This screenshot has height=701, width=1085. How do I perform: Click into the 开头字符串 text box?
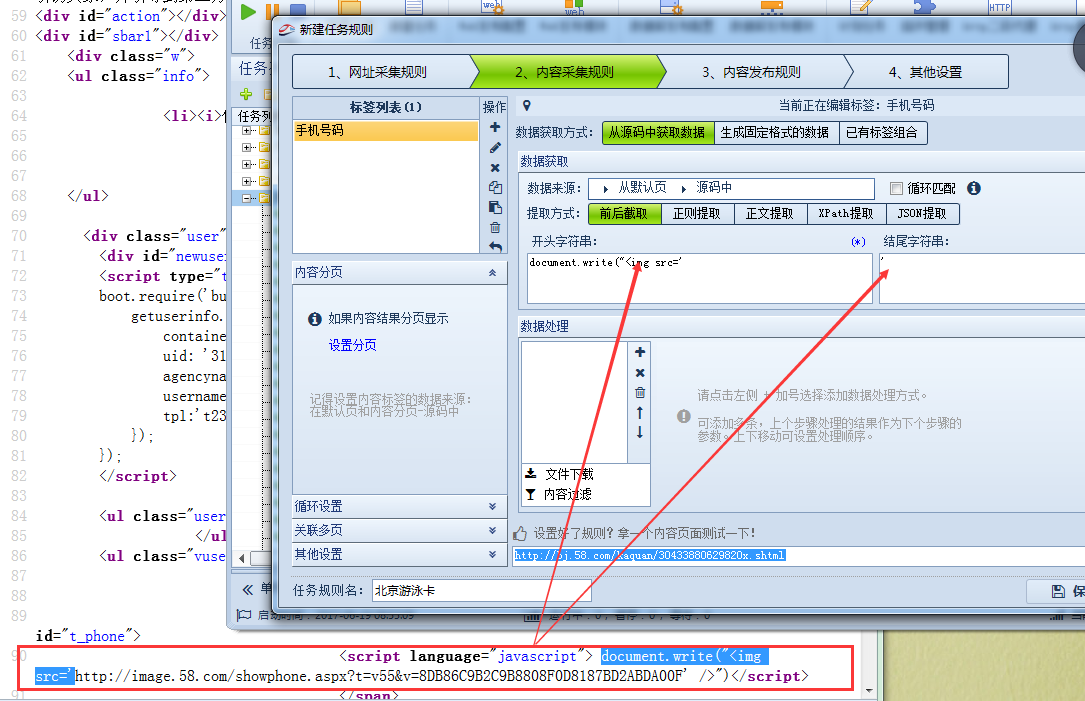point(700,278)
